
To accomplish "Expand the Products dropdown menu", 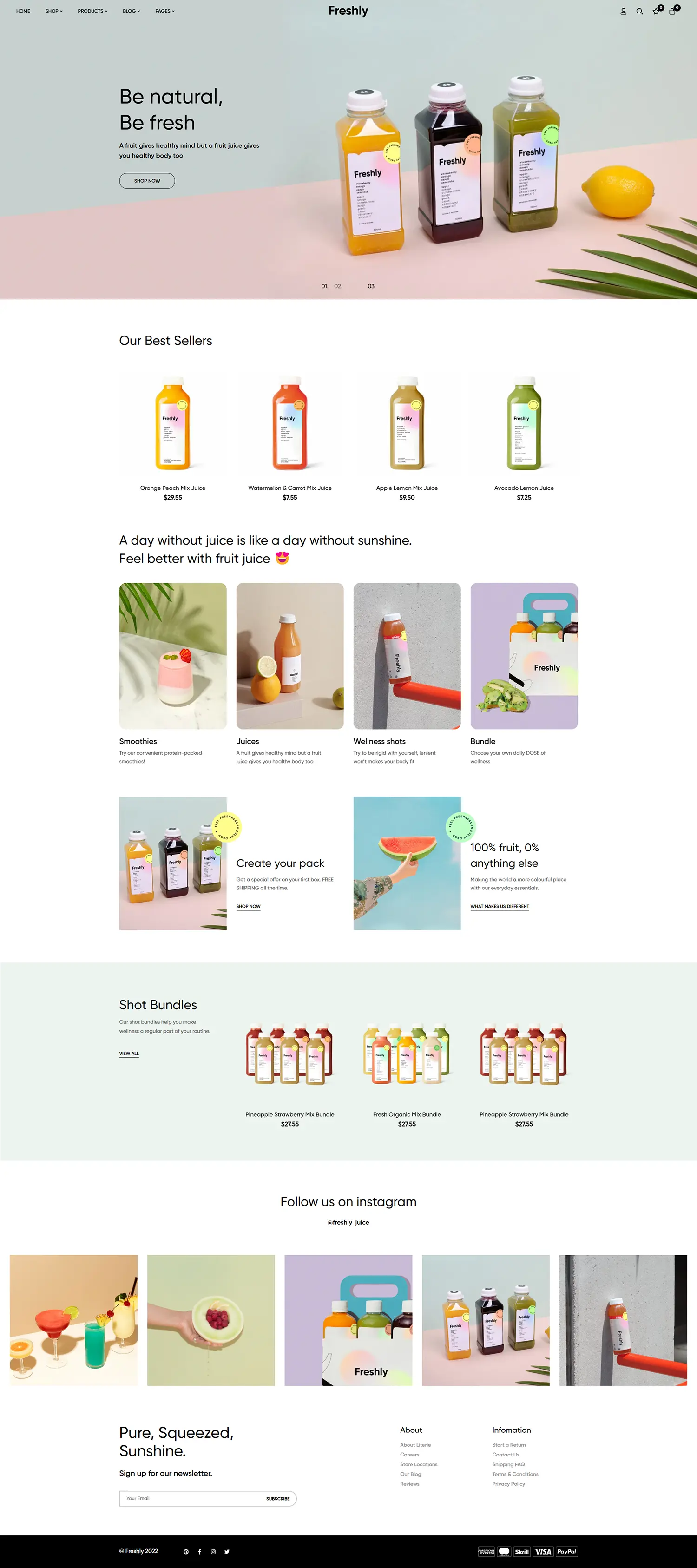I will (92, 11).
